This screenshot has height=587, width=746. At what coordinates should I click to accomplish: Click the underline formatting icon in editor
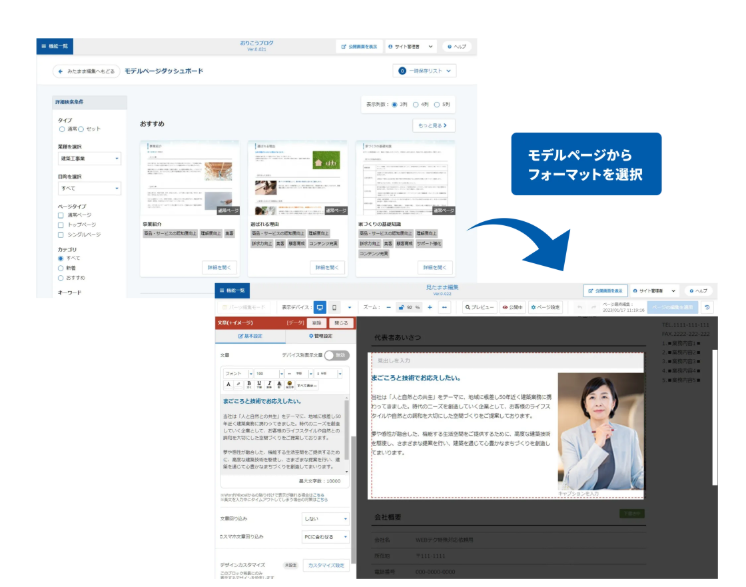pos(261,384)
